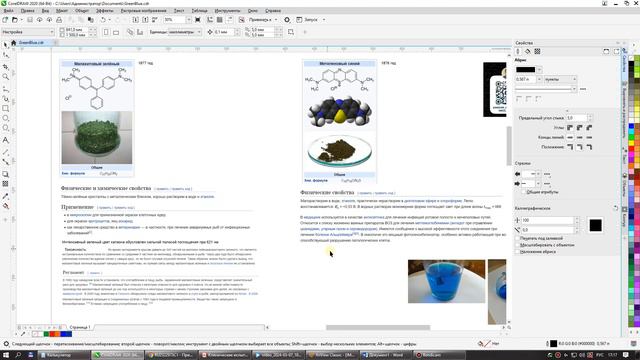Image resolution: width=640 pixels, height=360 pixels.
Task: Click the outline width input field
Action: tap(525, 79)
